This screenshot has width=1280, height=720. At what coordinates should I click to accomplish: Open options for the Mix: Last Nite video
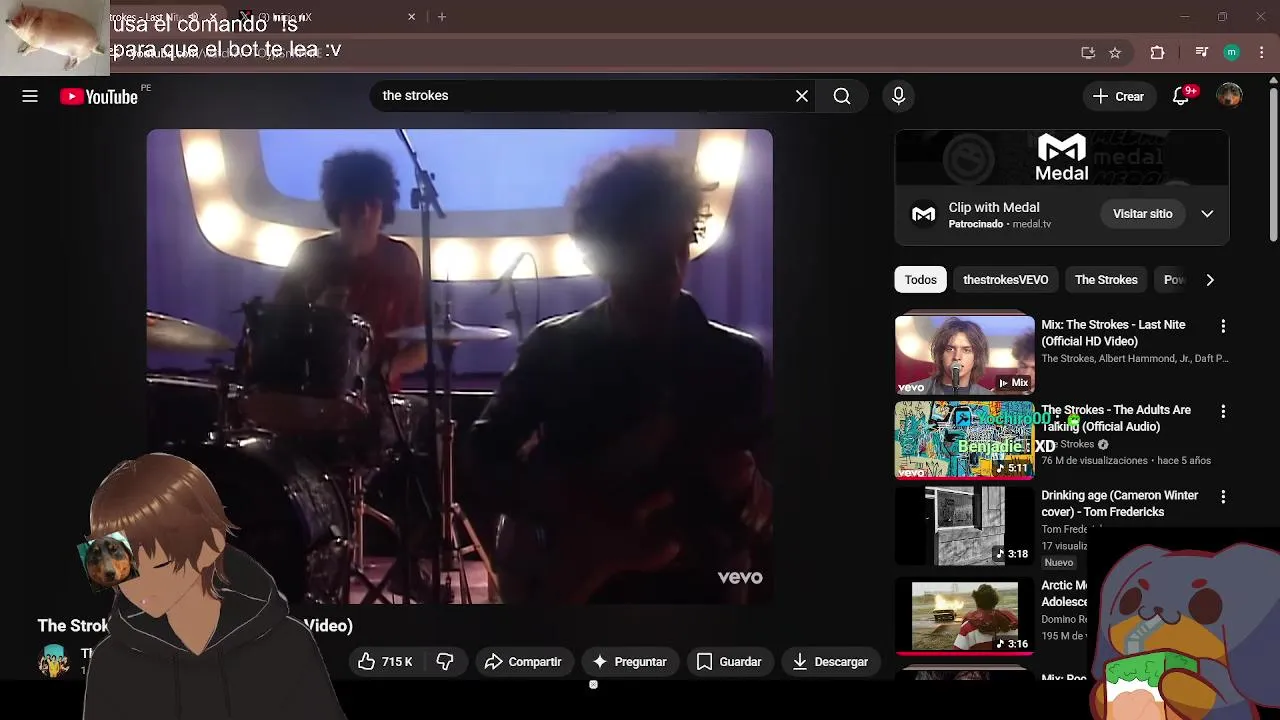(1223, 327)
